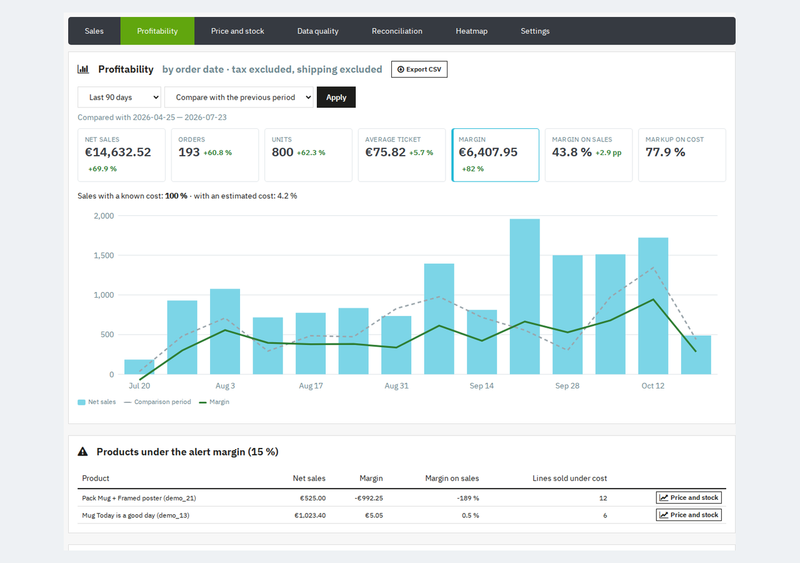Viewport: 800px width, 563px height.
Task: Click the Margin on sales column header
Action: (452, 478)
